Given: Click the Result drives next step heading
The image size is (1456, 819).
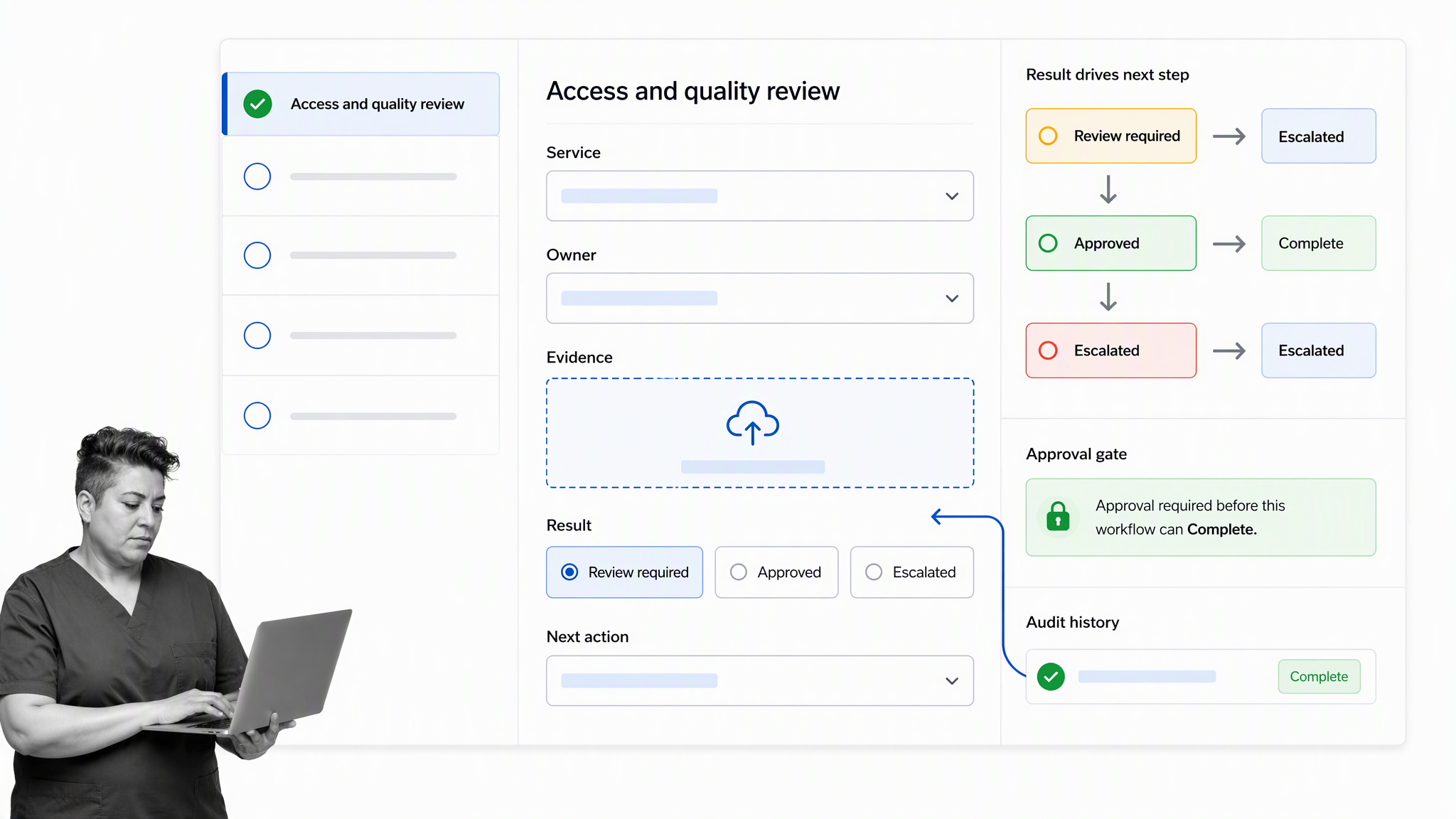Looking at the screenshot, I should coord(1107,75).
